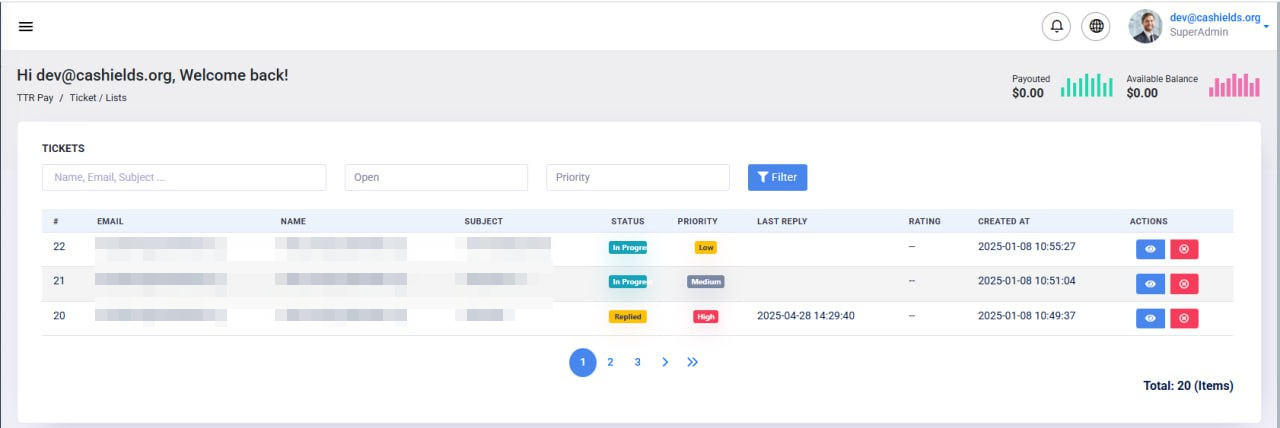The image size is (1280, 428).
Task: Click In Progress status badge of ticket 21
Action: (628, 282)
